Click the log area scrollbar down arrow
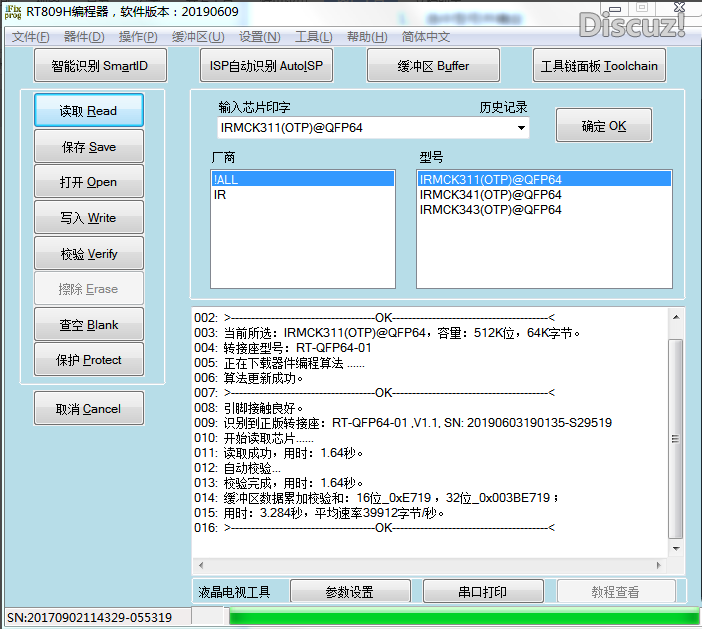Image resolution: width=702 pixels, height=629 pixels. 676,549
